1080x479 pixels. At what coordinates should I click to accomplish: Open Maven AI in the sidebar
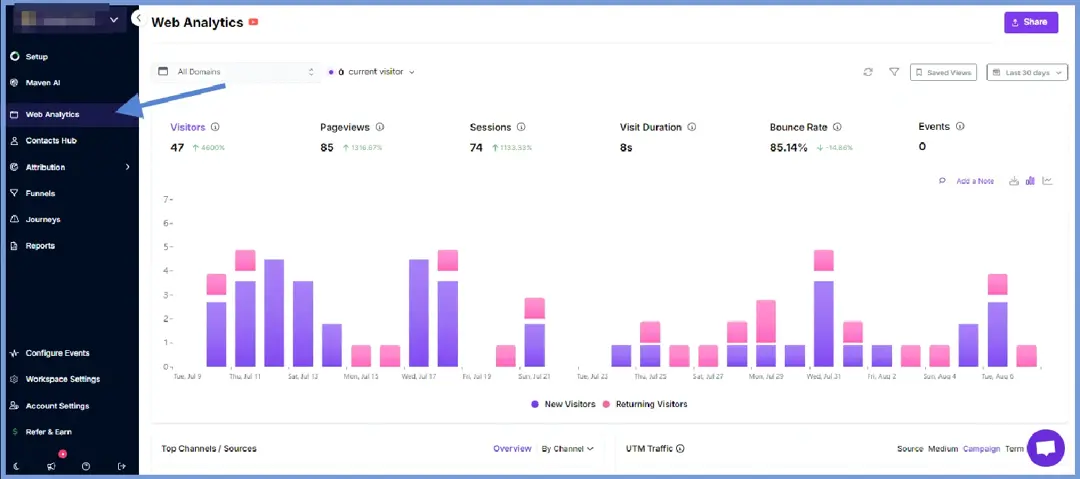(43, 83)
